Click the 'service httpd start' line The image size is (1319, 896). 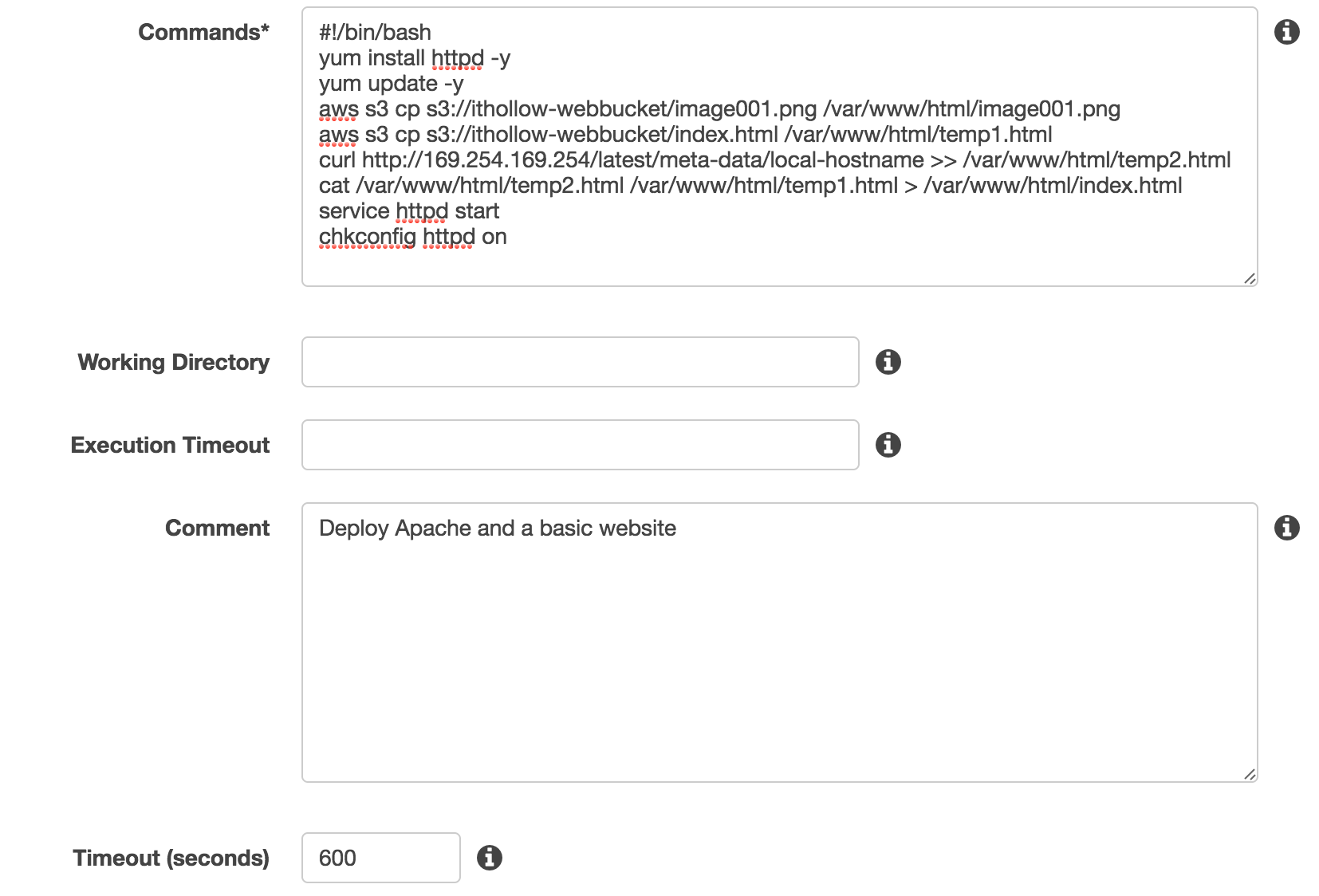click(409, 210)
